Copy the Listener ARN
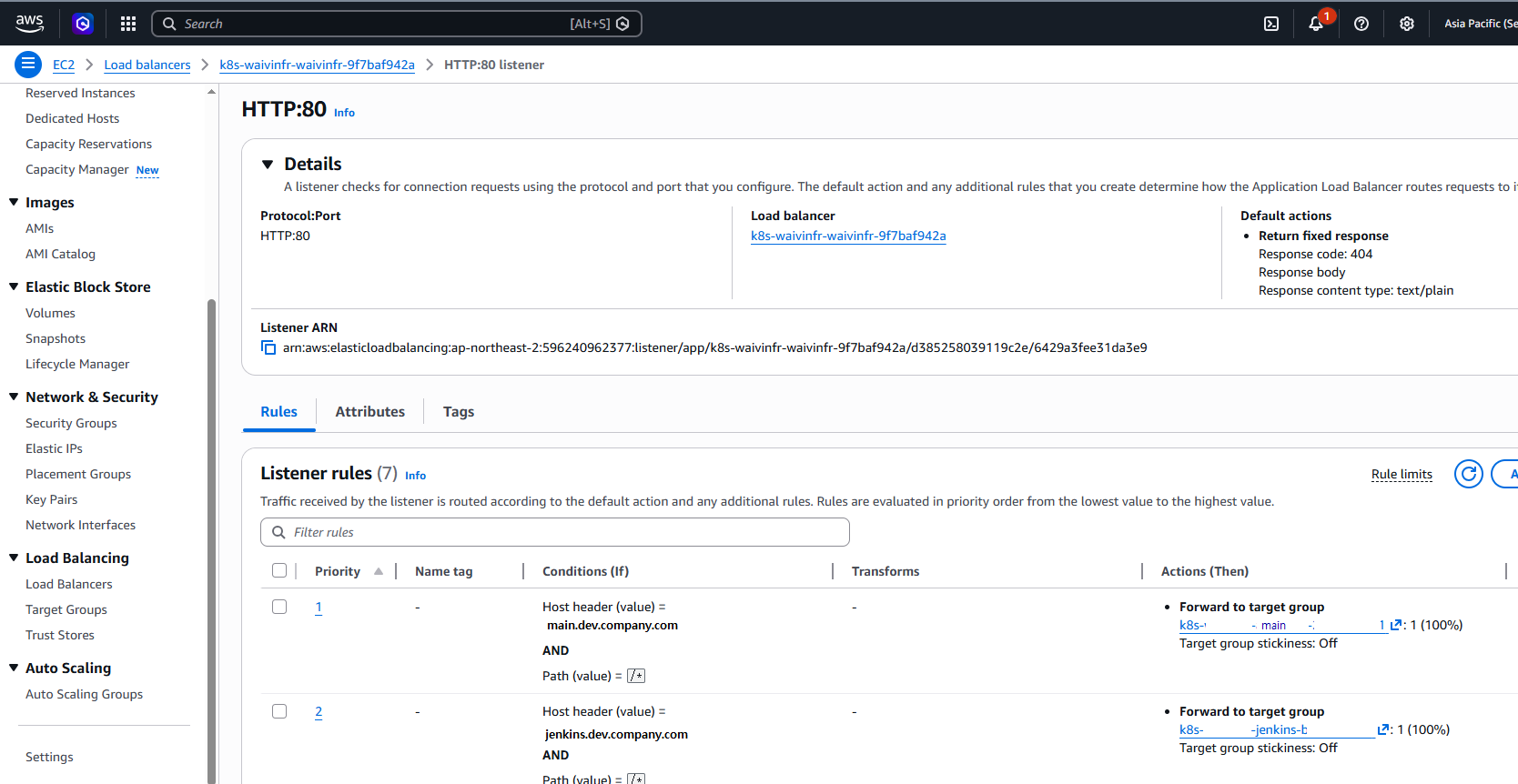Image resolution: width=1518 pixels, height=784 pixels. pyautogui.click(x=268, y=347)
